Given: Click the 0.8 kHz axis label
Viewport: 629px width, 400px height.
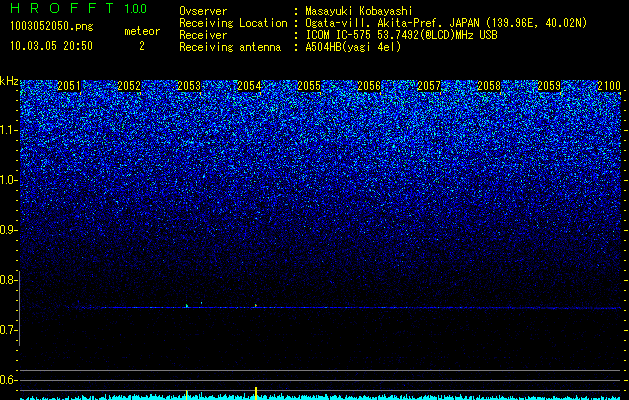Looking at the screenshot, I should tap(9, 280).
